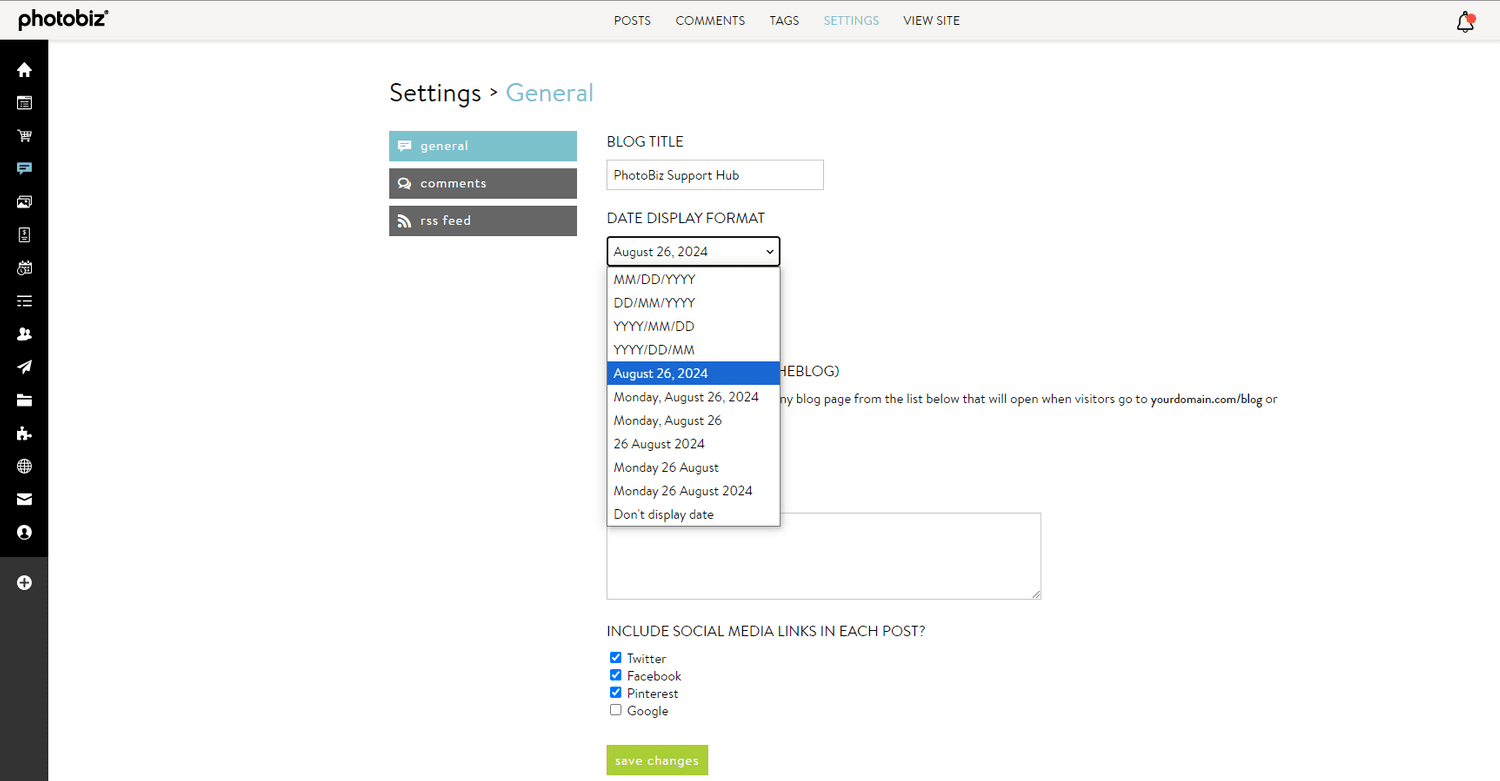Open the invoice document sidebar icon
This screenshot has height=781, width=1500.
24,235
